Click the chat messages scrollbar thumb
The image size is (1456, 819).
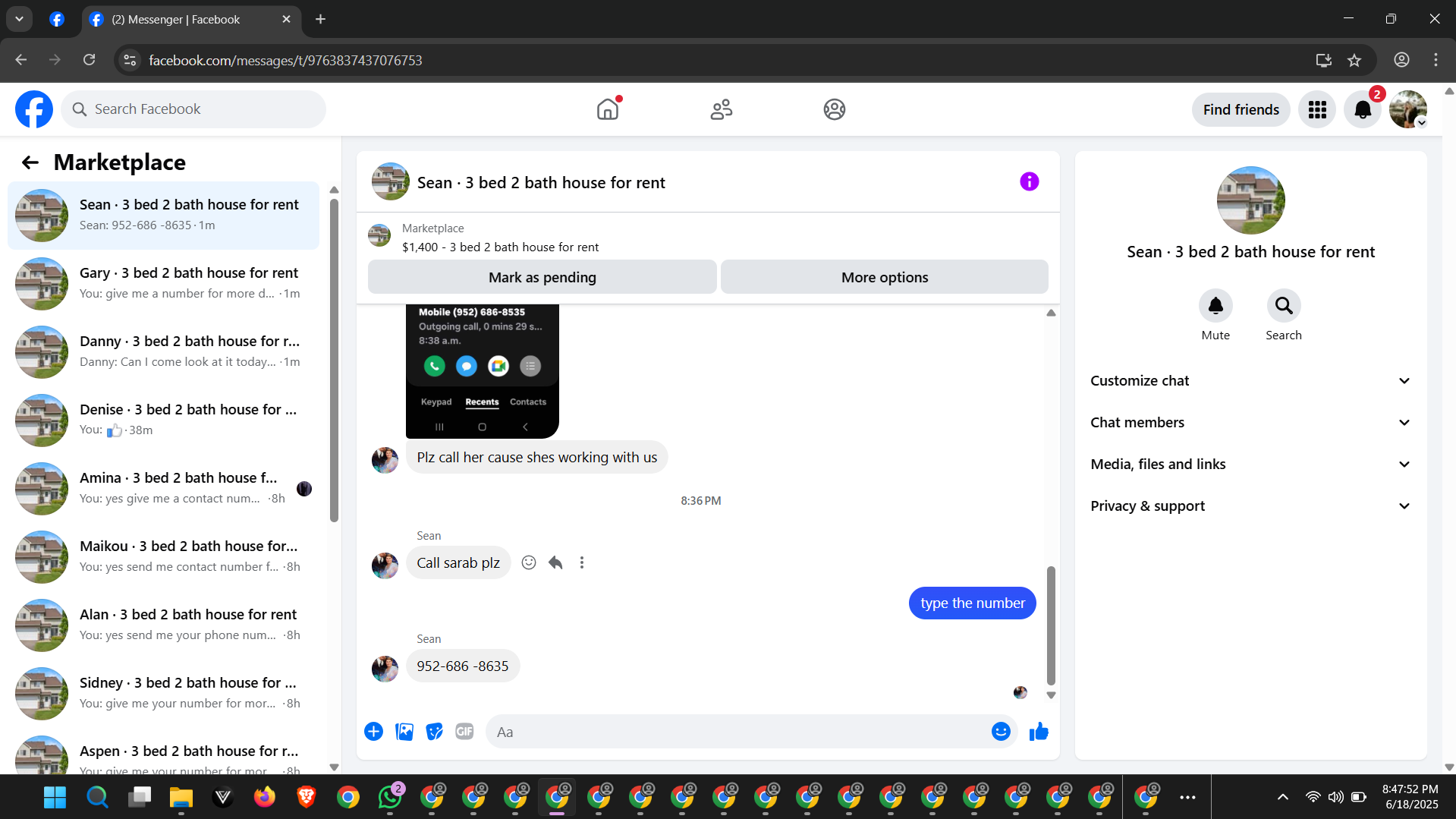pos(1051,625)
